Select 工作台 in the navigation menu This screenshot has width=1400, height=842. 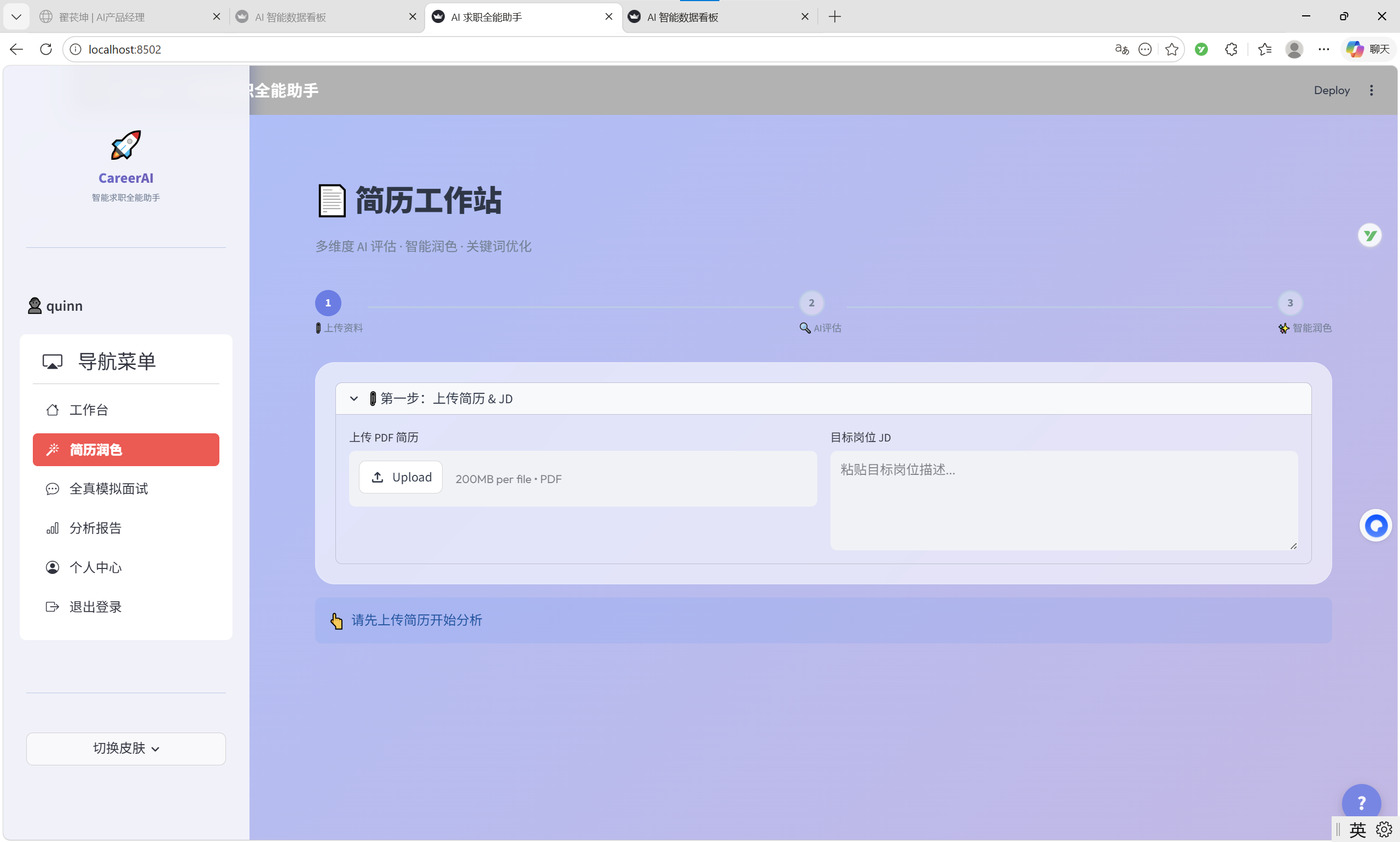click(89, 410)
